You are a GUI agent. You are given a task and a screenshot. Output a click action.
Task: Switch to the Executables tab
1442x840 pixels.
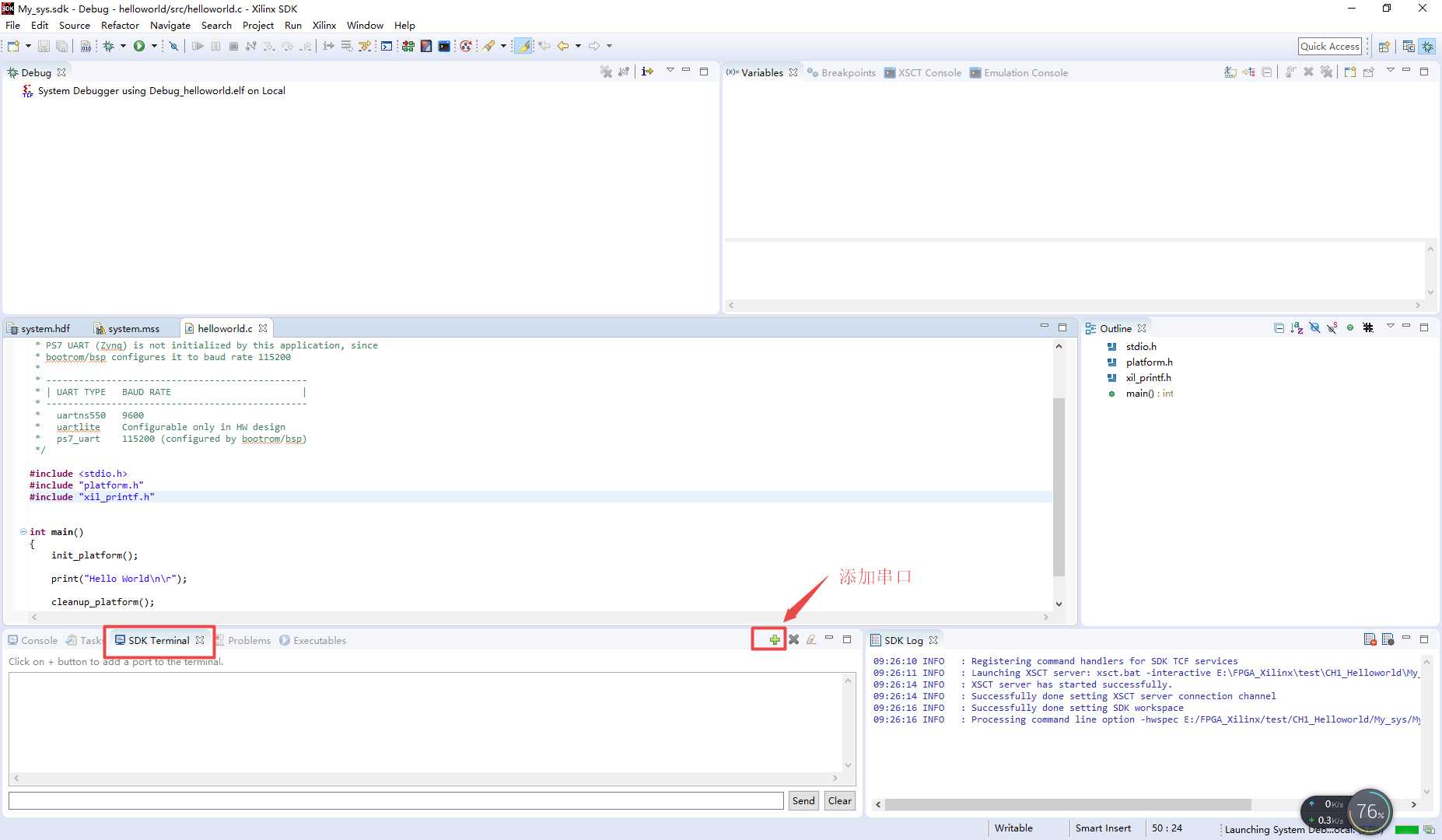[x=313, y=640]
